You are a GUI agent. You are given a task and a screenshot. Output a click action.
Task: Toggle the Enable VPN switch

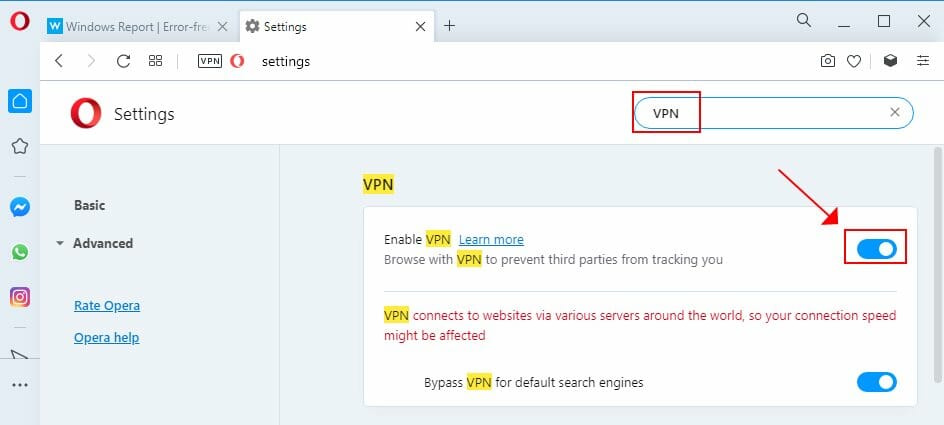point(877,249)
